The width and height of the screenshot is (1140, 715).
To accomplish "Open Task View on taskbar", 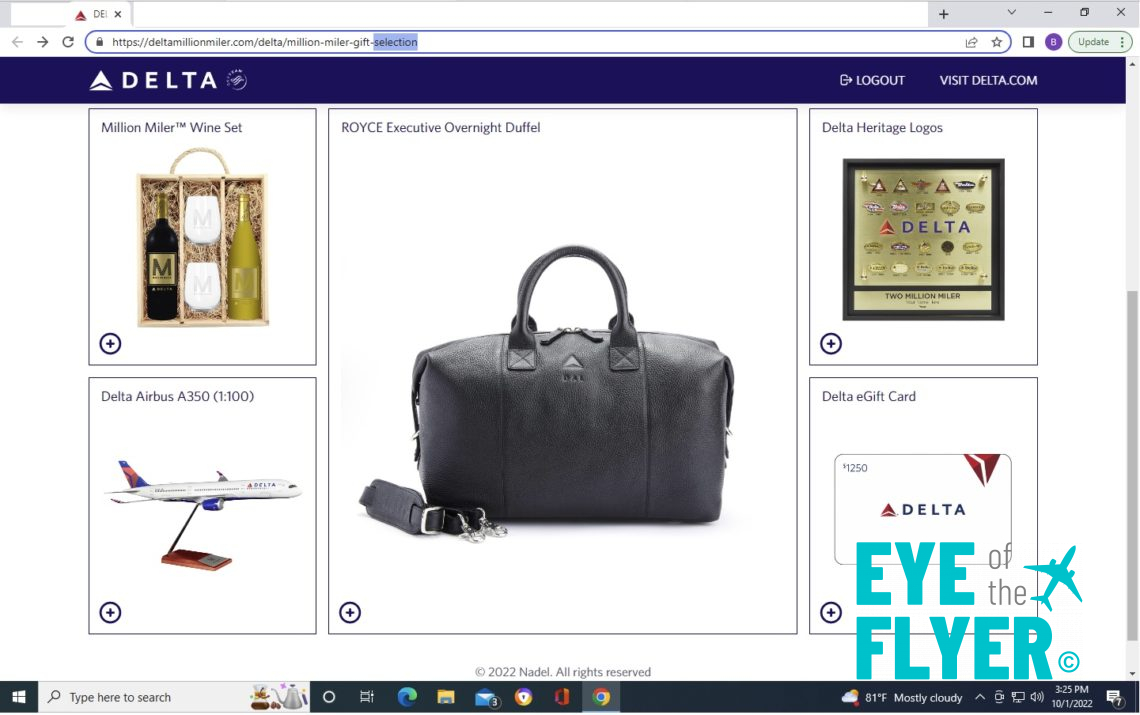I will click(x=366, y=697).
